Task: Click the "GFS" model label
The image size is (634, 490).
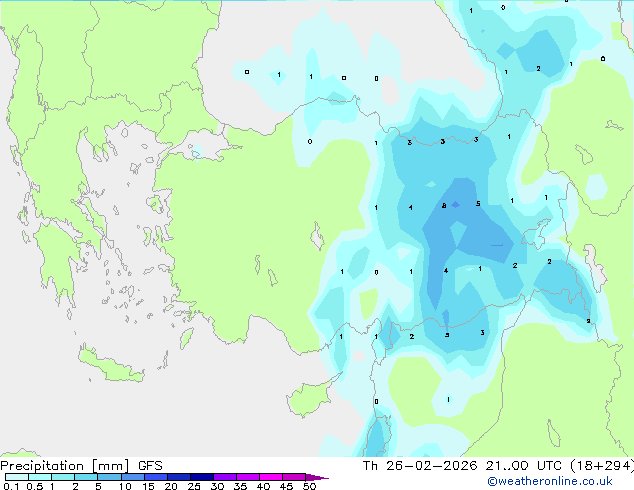Action: (x=150, y=466)
